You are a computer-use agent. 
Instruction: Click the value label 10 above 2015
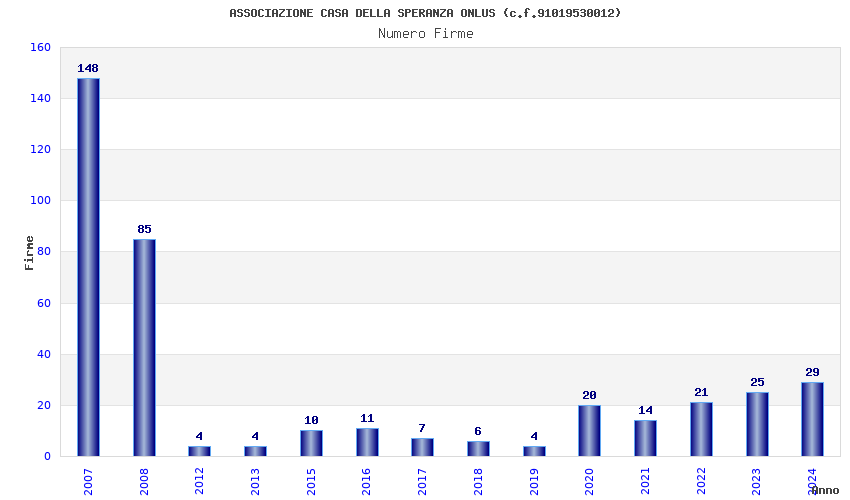coord(311,421)
